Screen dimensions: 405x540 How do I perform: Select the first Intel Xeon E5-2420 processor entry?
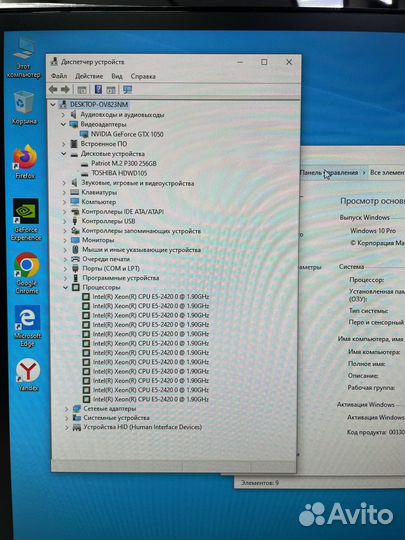[150, 297]
